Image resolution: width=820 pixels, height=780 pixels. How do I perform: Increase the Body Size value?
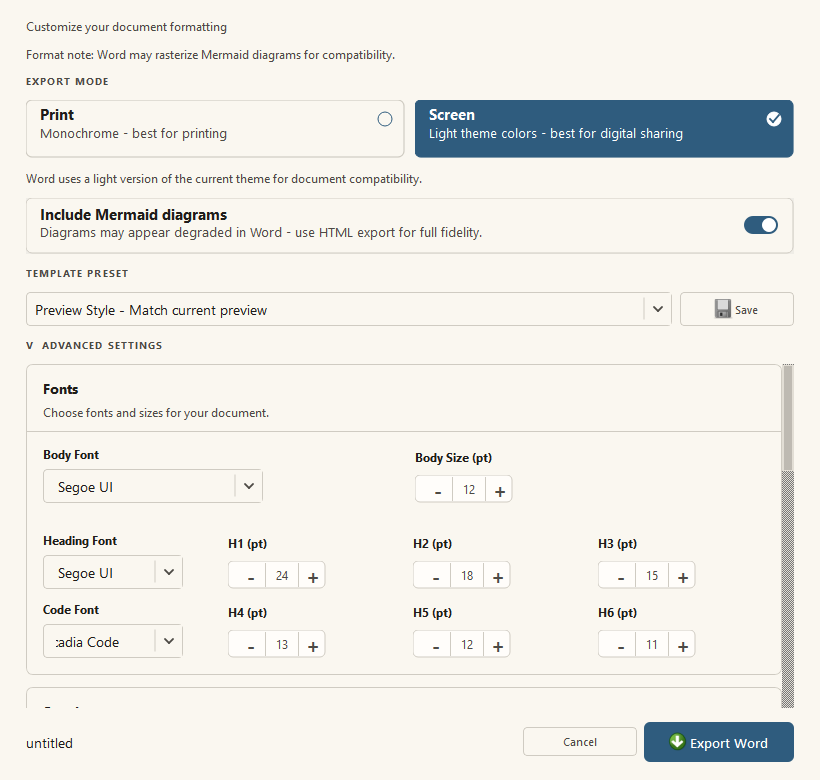tap(499, 489)
